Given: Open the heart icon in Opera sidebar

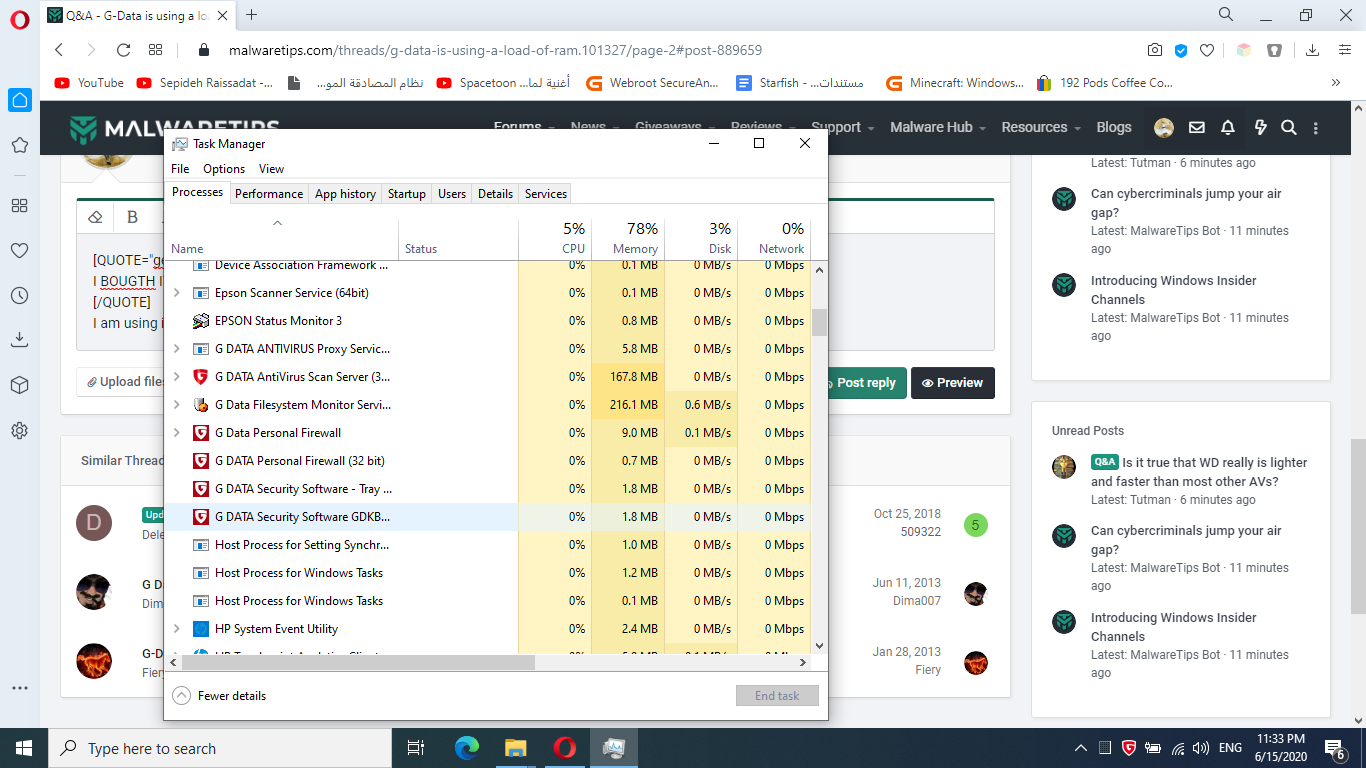Looking at the screenshot, I should click(x=19, y=251).
